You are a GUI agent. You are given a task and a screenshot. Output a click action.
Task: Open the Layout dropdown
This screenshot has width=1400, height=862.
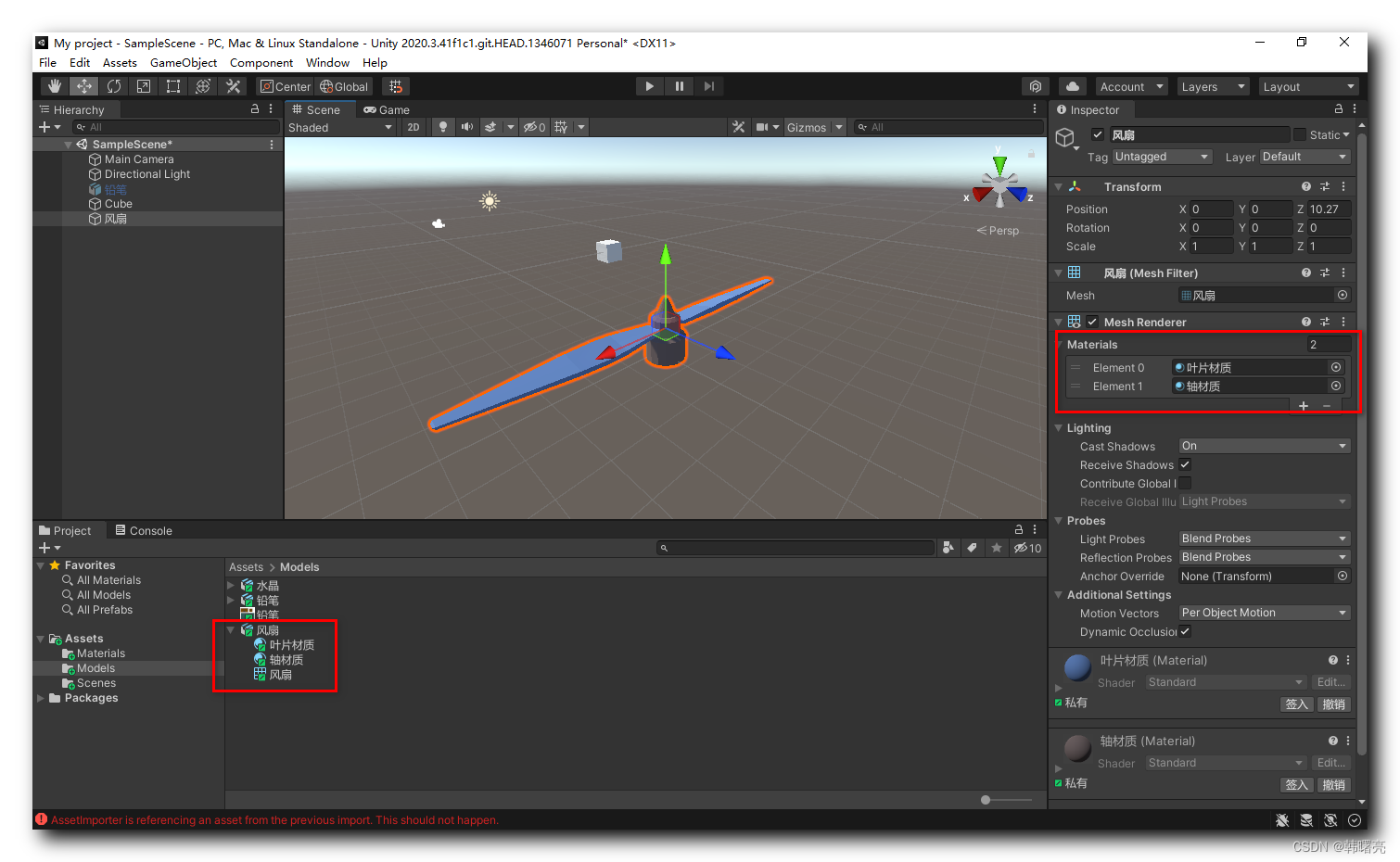click(x=1309, y=86)
